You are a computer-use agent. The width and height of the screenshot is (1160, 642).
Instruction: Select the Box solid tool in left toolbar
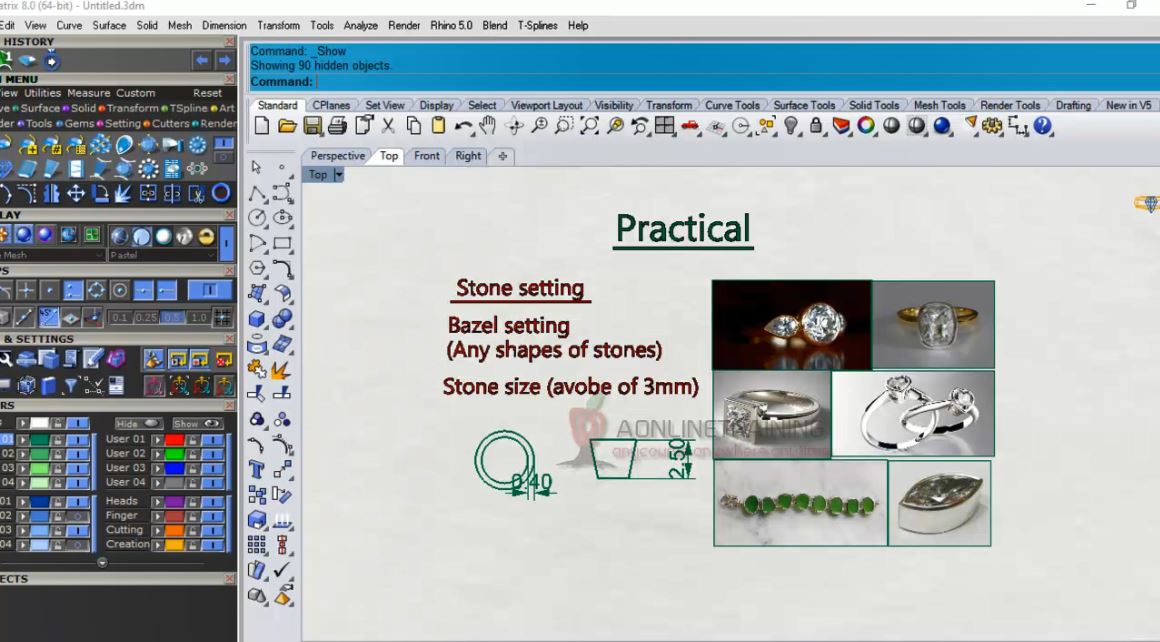[x=257, y=319]
